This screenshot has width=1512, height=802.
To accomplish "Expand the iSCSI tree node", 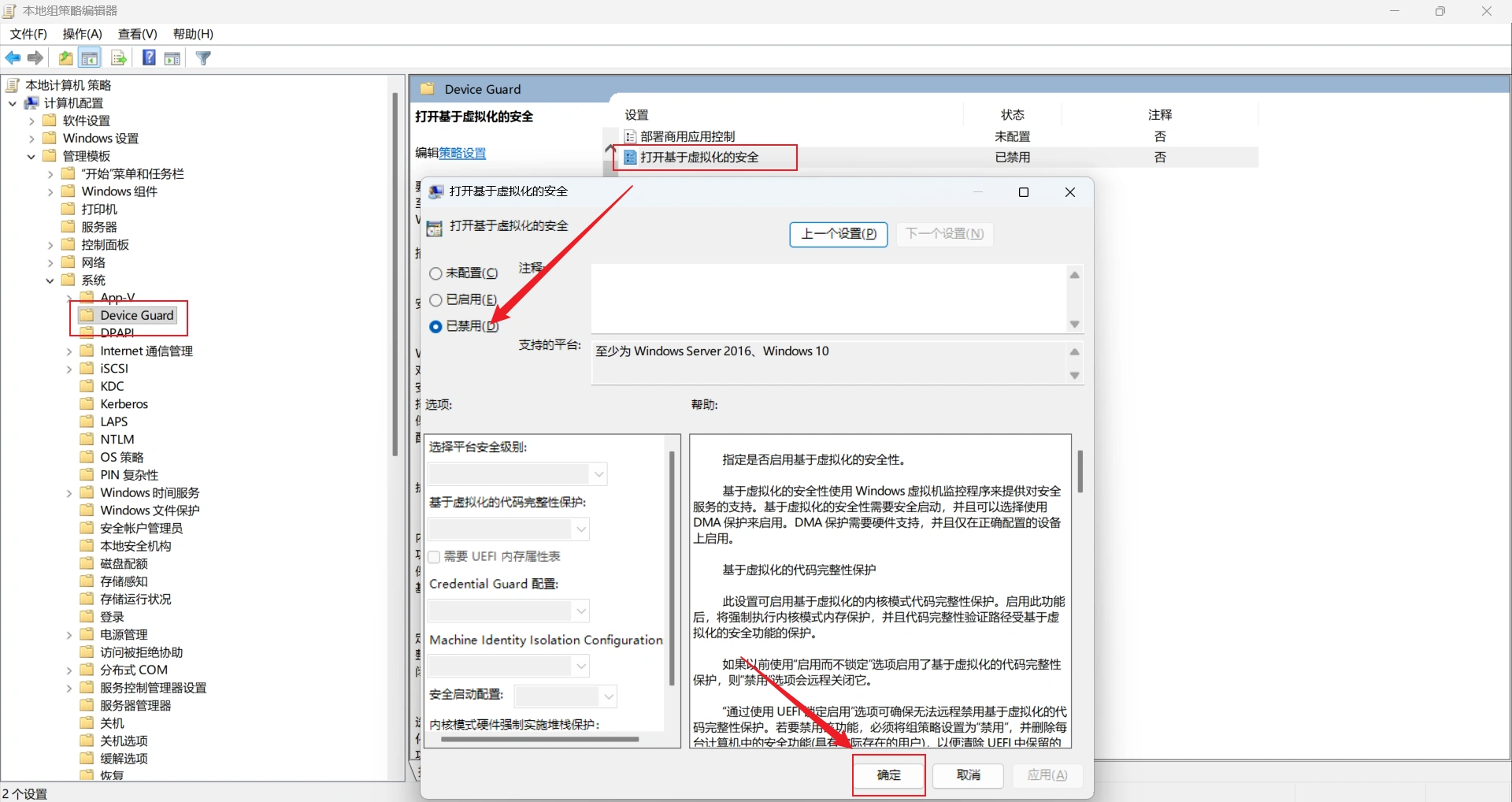I will click(x=69, y=369).
